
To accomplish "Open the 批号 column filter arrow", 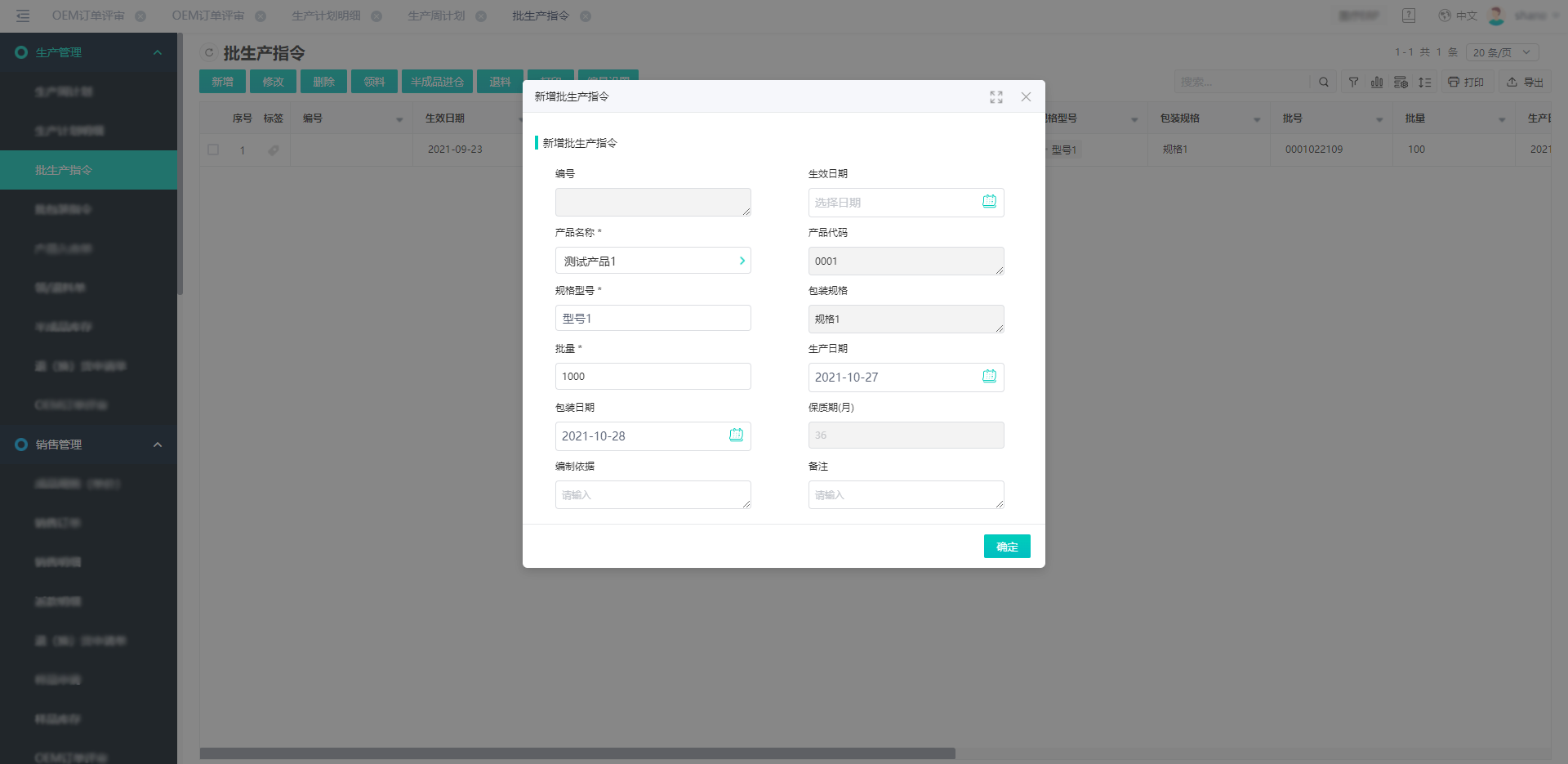I will [x=1379, y=119].
